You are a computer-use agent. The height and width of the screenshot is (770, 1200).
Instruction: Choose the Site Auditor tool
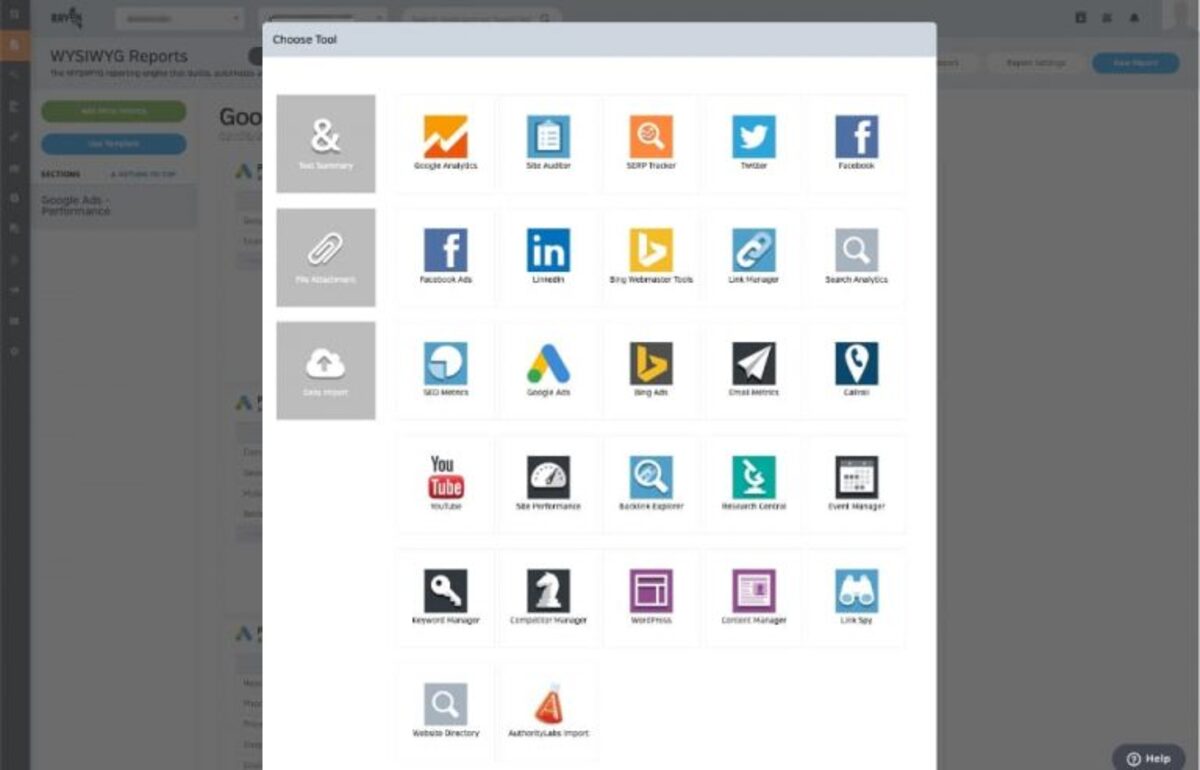[548, 144]
